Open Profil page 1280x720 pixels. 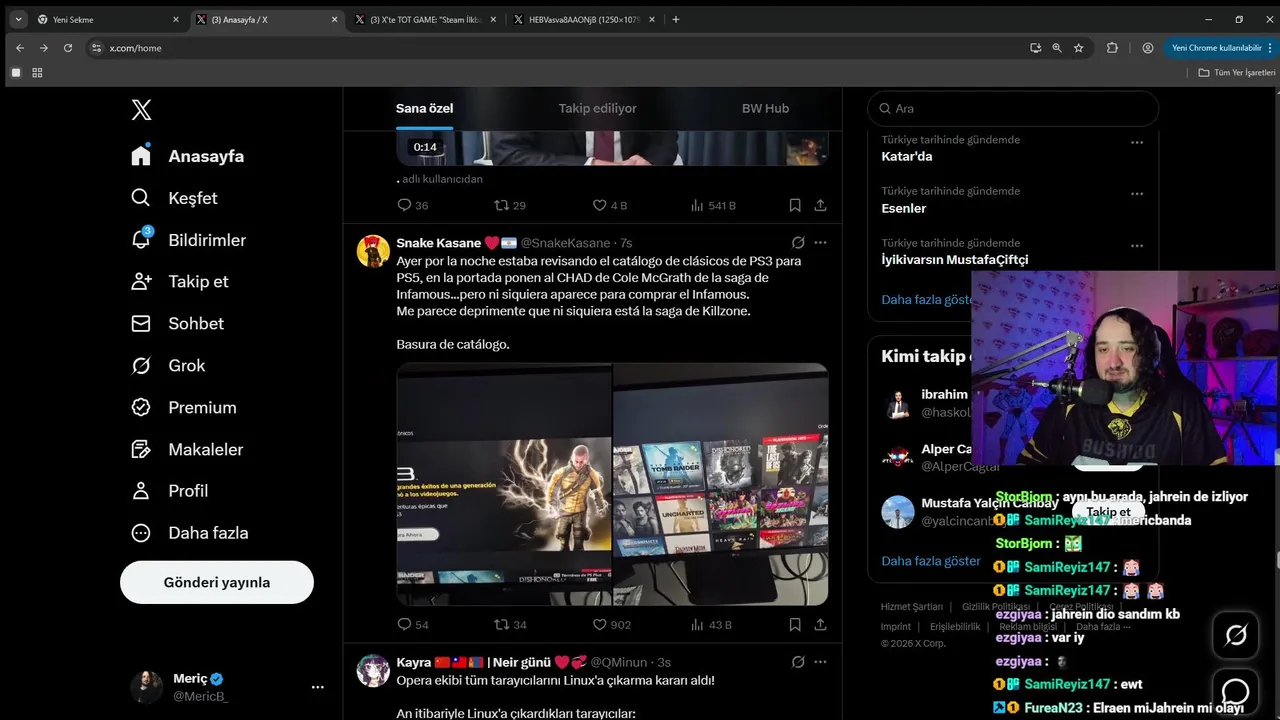pos(170,491)
